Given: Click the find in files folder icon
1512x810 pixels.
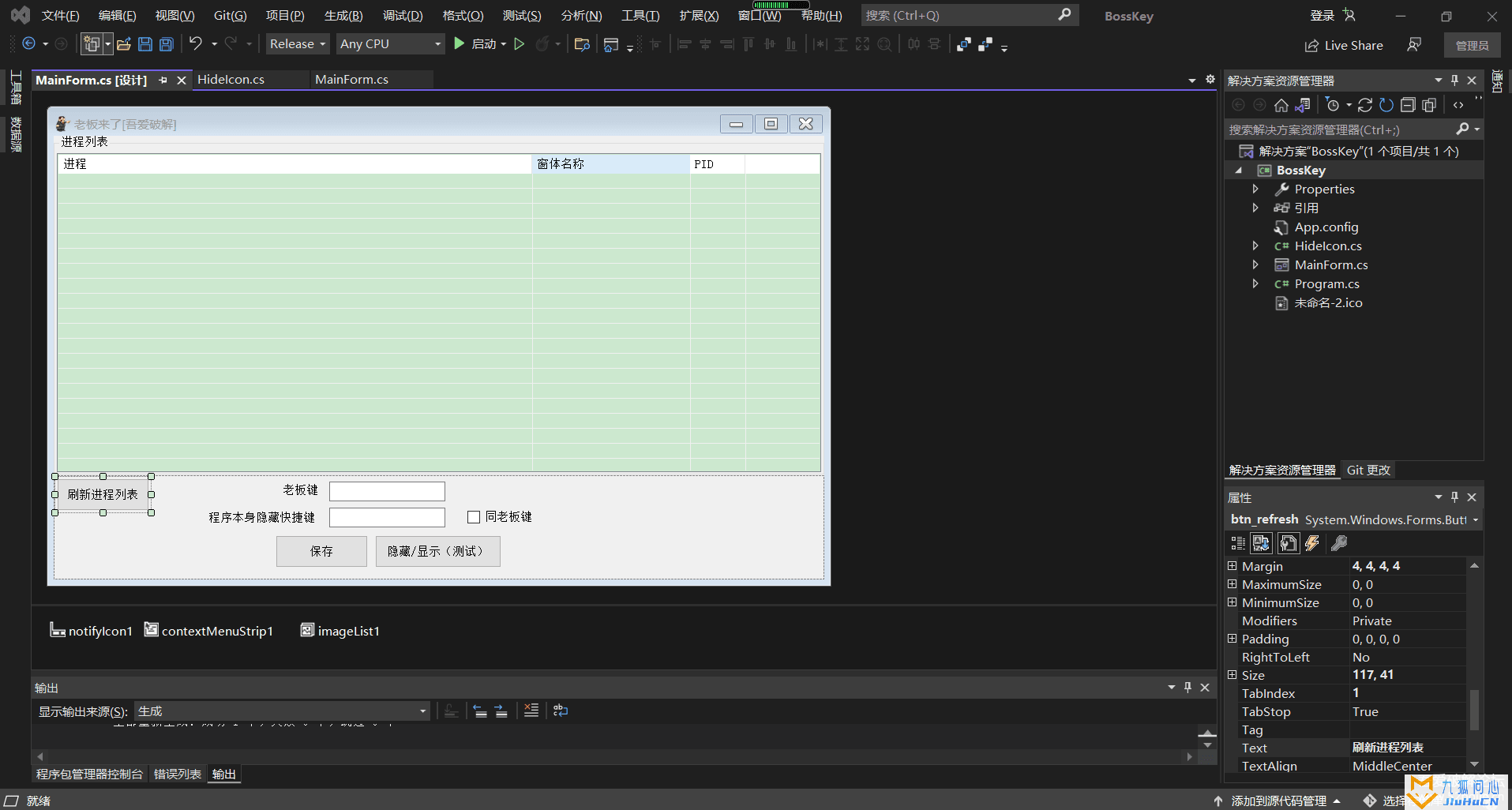Looking at the screenshot, I should coord(582,44).
